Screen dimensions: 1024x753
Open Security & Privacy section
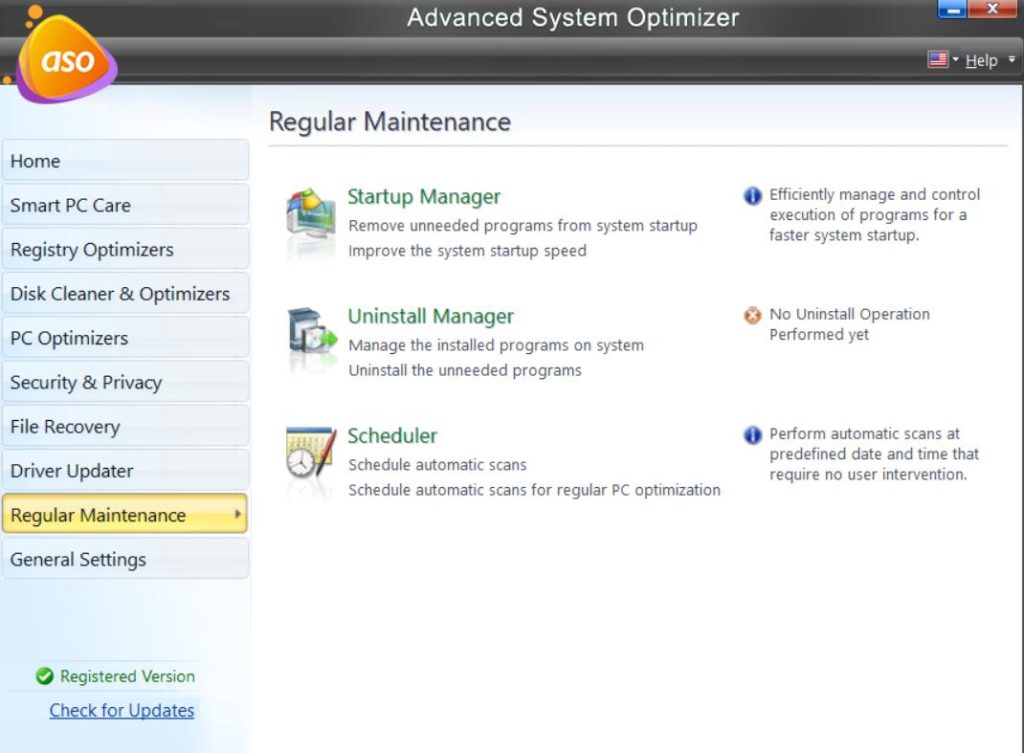coord(125,382)
